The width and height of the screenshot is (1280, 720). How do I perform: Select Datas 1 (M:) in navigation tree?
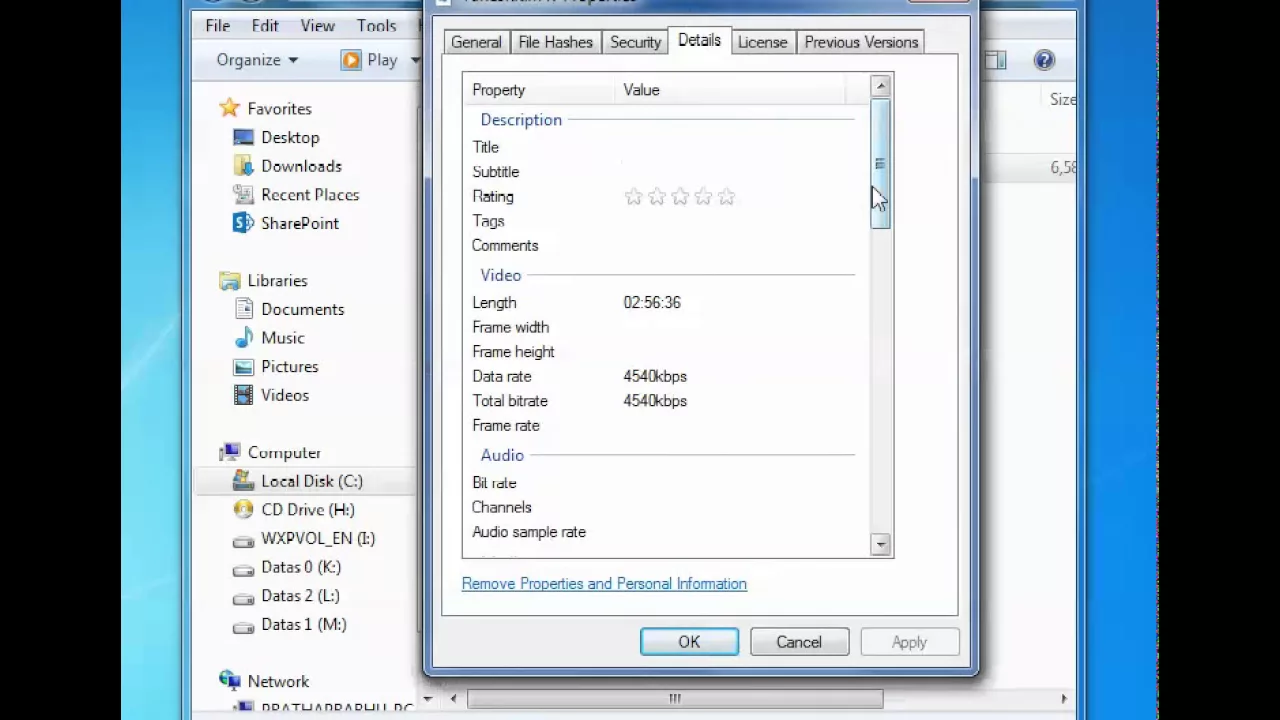(303, 625)
